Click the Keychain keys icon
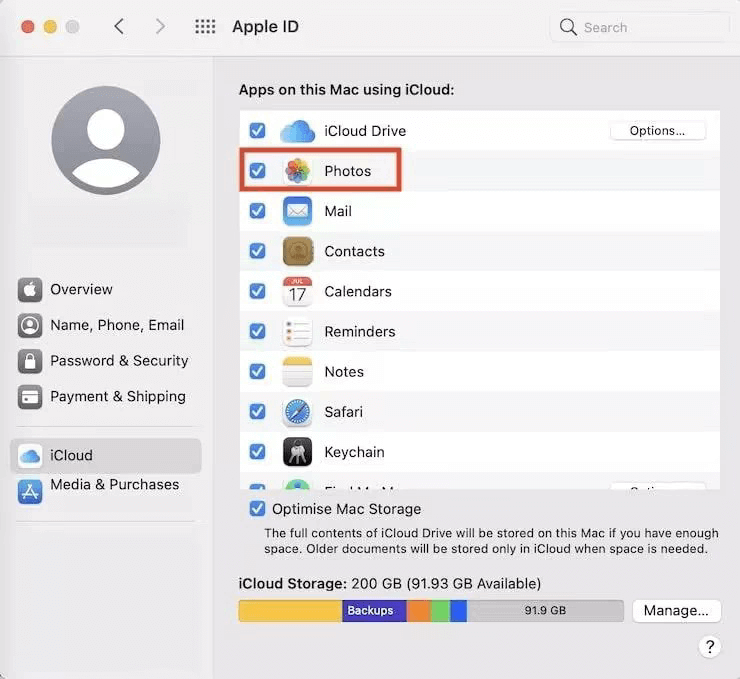 click(297, 451)
